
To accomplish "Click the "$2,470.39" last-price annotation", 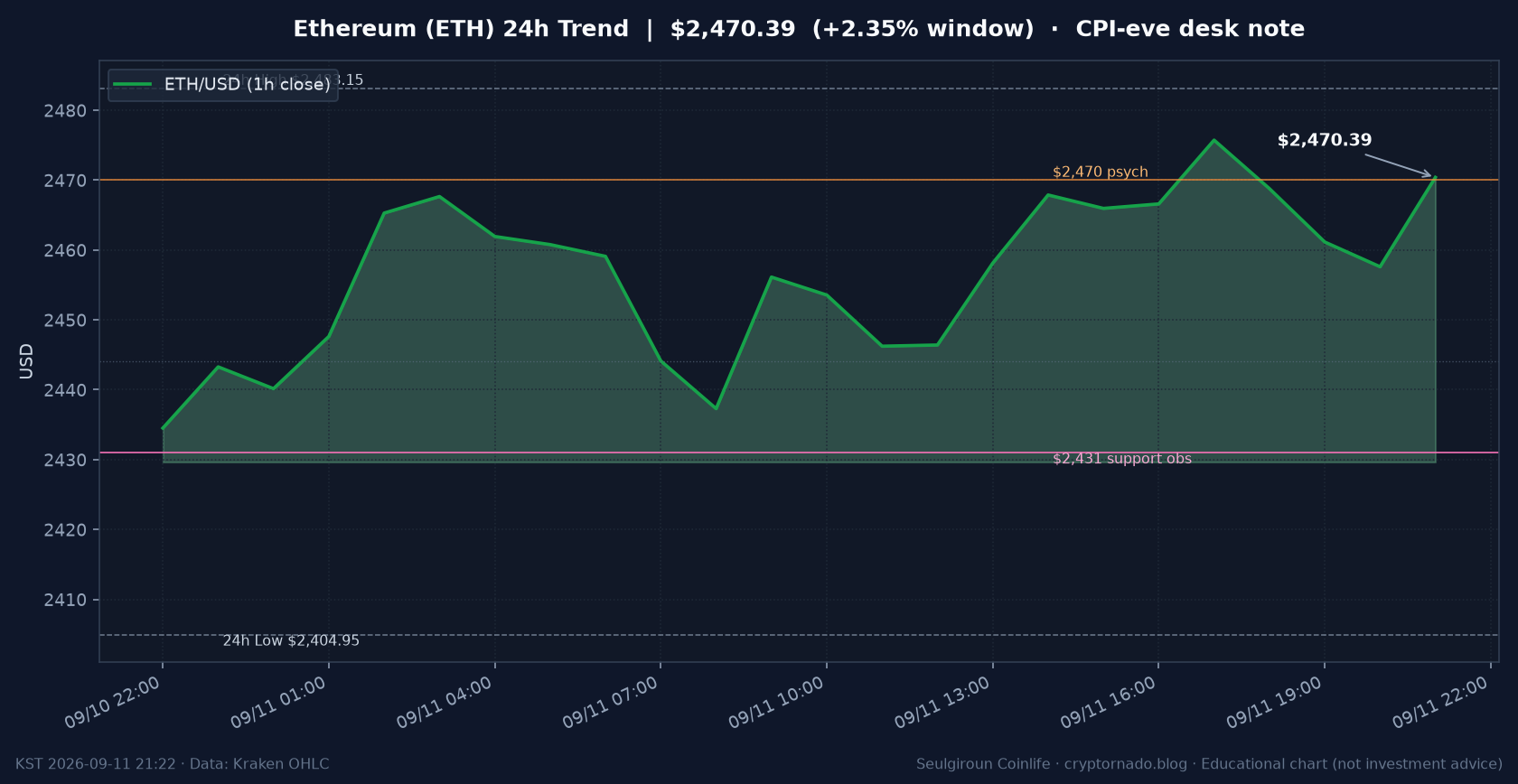I will click(x=1325, y=140).
